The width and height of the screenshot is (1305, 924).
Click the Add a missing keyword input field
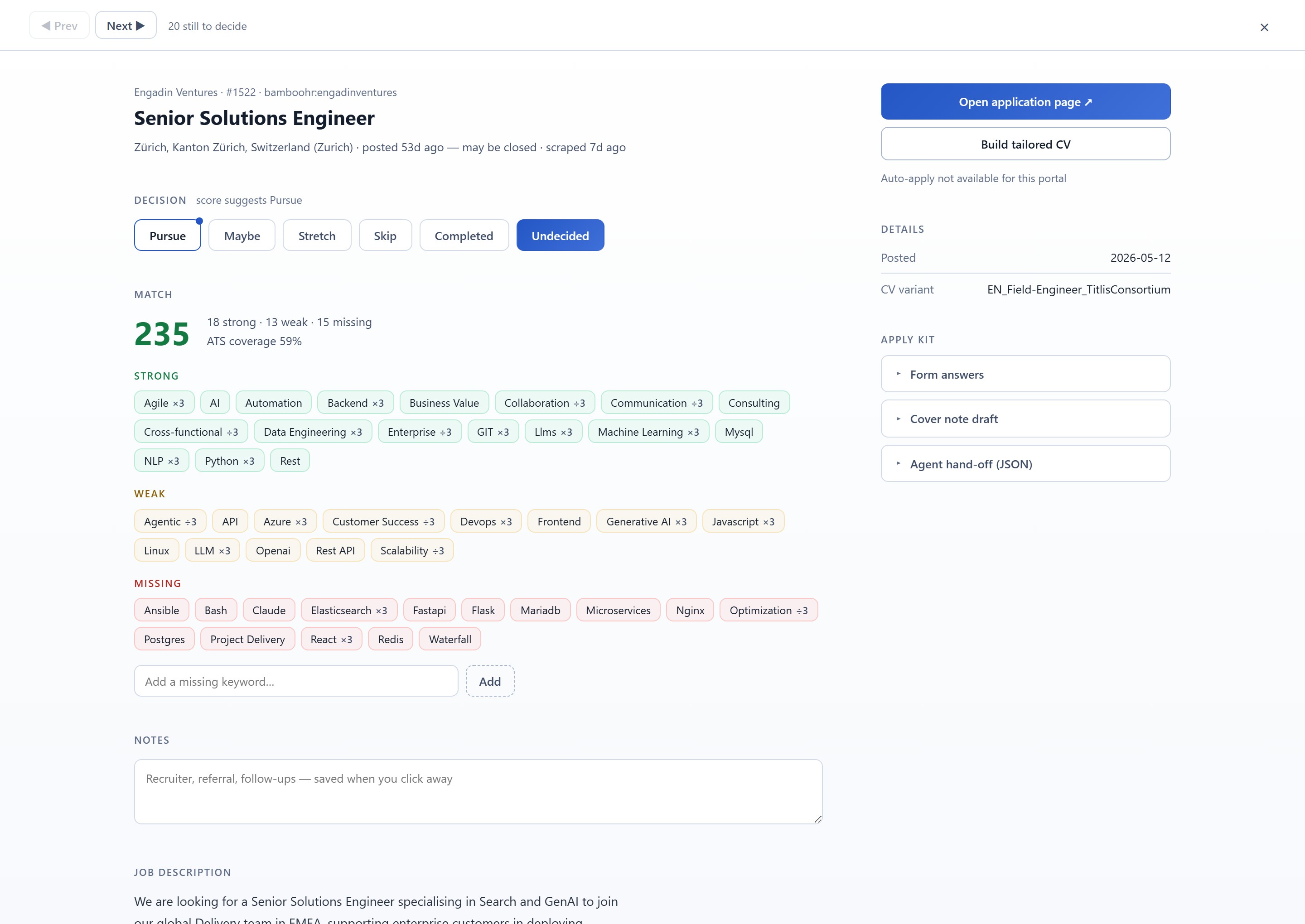click(296, 682)
